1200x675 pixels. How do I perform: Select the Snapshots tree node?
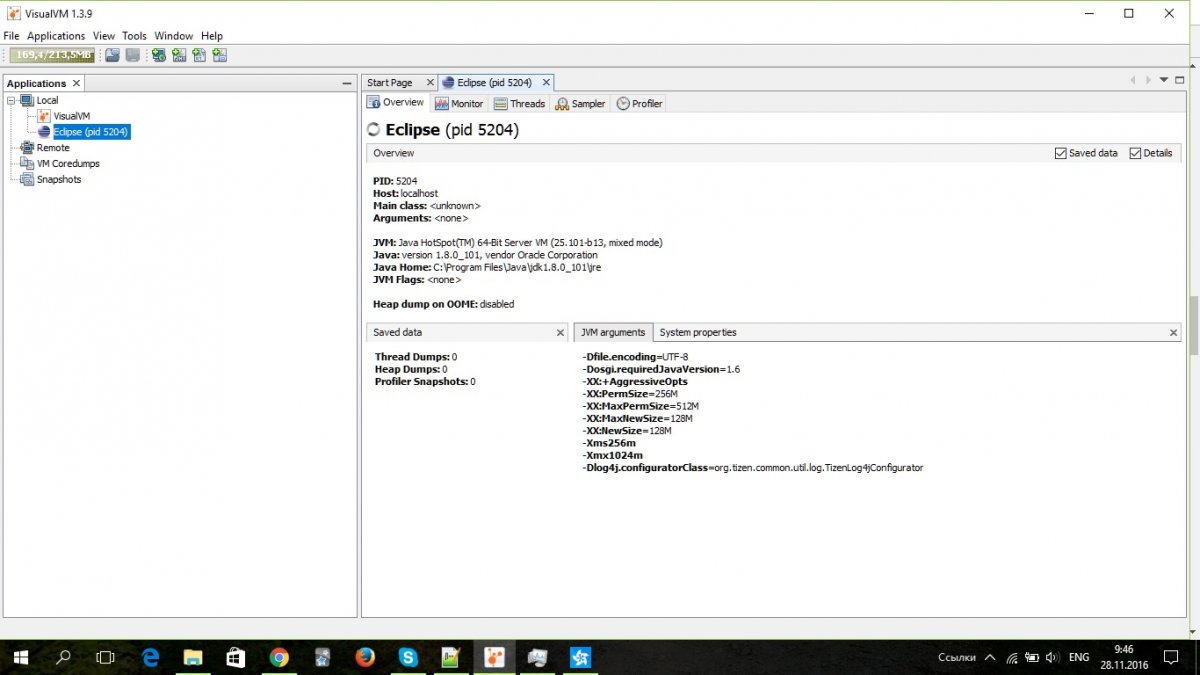tap(59, 180)
